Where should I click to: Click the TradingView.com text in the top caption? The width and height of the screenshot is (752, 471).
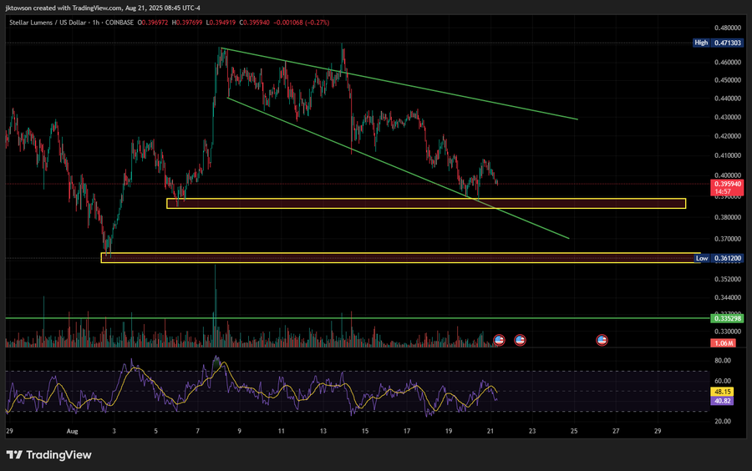pos(103,6)
